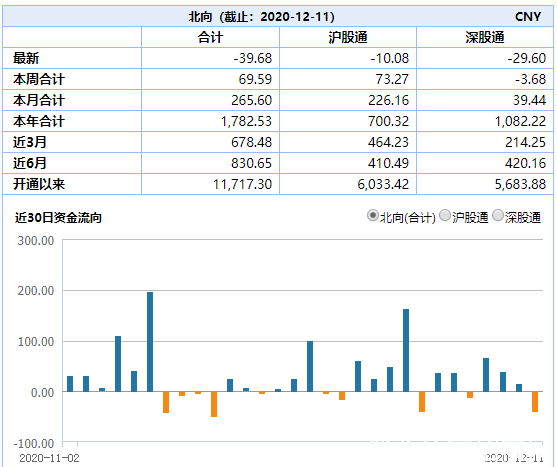Click the 沪股通 column header

[x=348, y=37]
